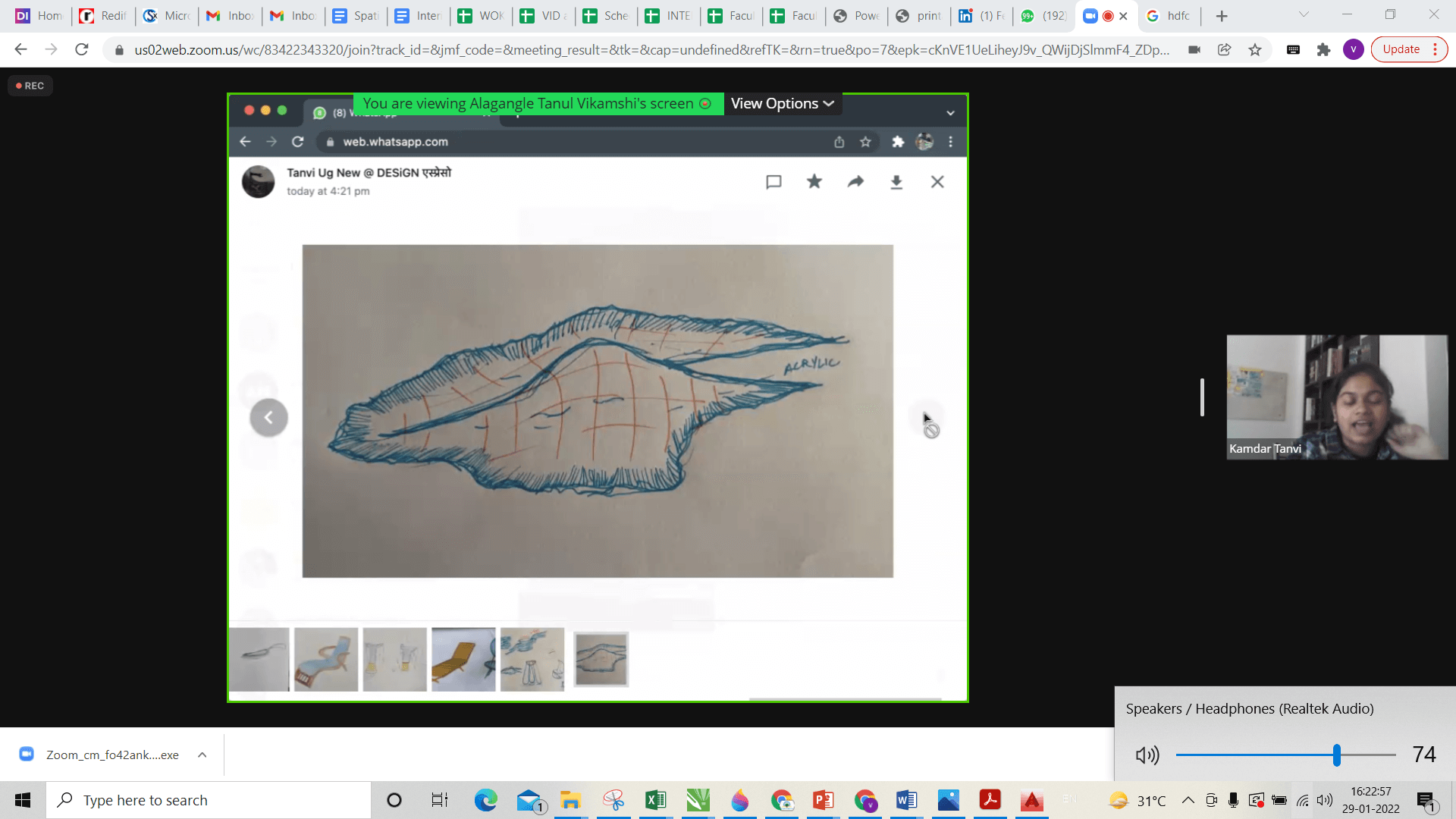
Task: Expand the Zoom_cm download file options arrow
Action: coord(202,755)
